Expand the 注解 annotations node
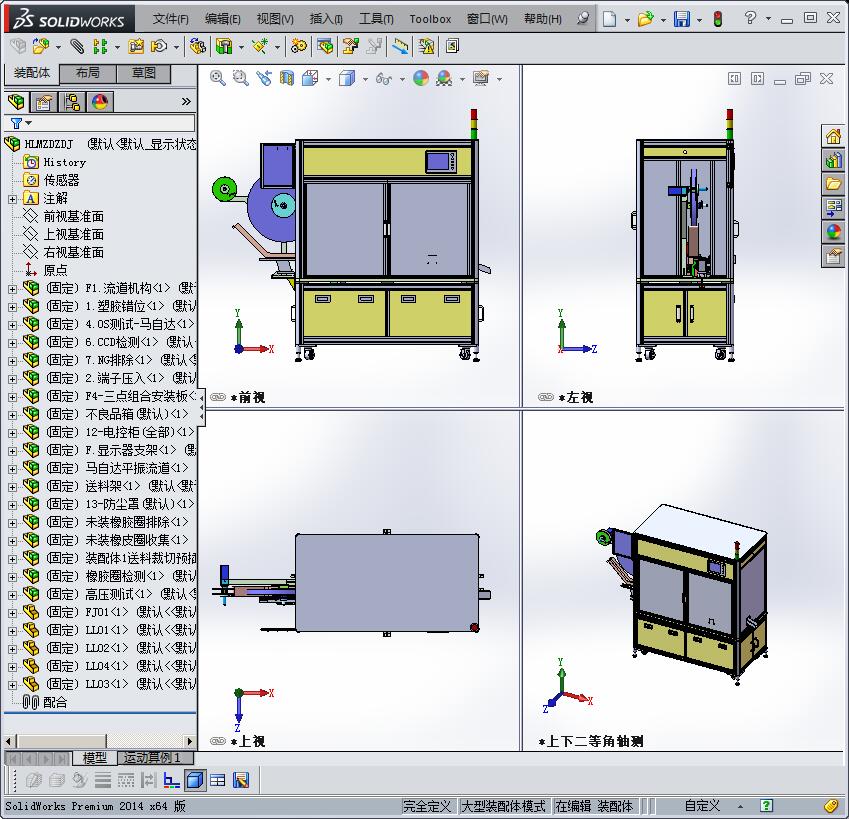 click(12, 199)
